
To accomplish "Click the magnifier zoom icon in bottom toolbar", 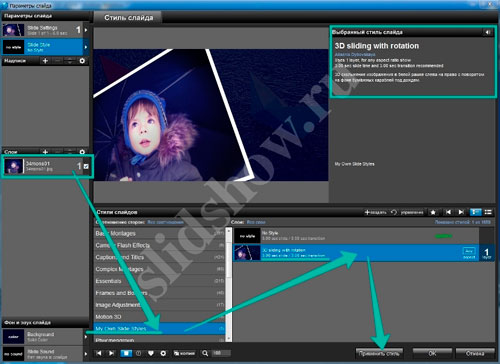I will (x=205, y=353).
